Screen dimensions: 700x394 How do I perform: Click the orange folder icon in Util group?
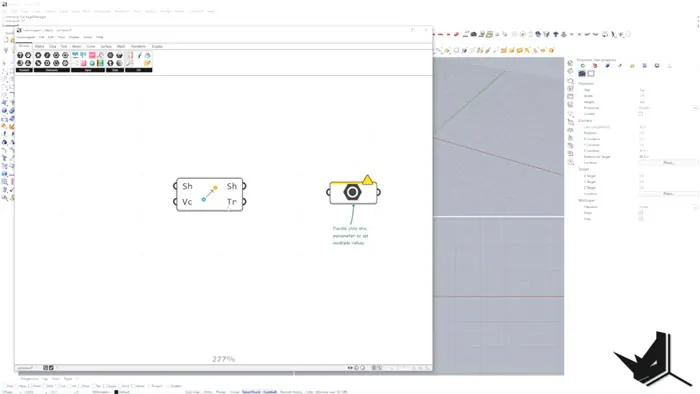(147, 63)
